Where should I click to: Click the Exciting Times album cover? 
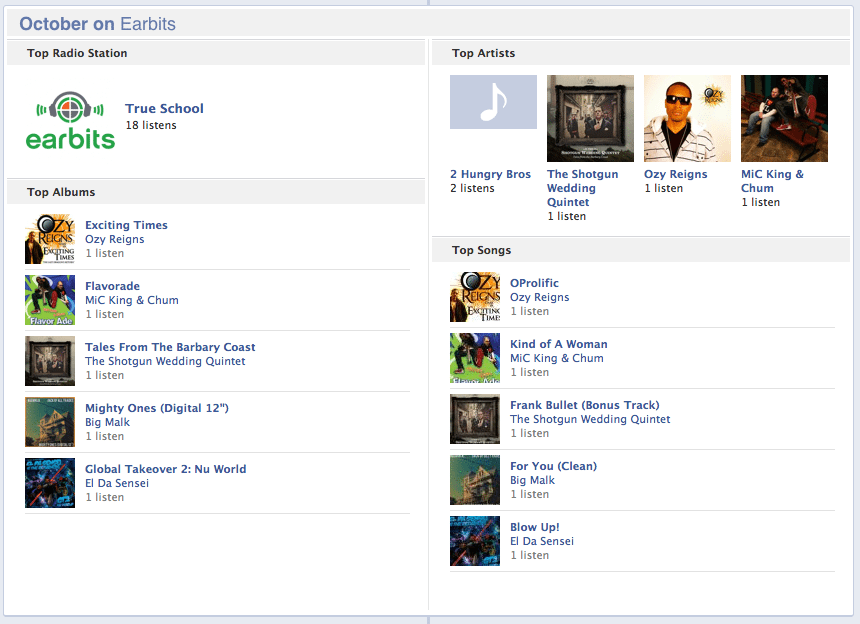tap(50, 239)
